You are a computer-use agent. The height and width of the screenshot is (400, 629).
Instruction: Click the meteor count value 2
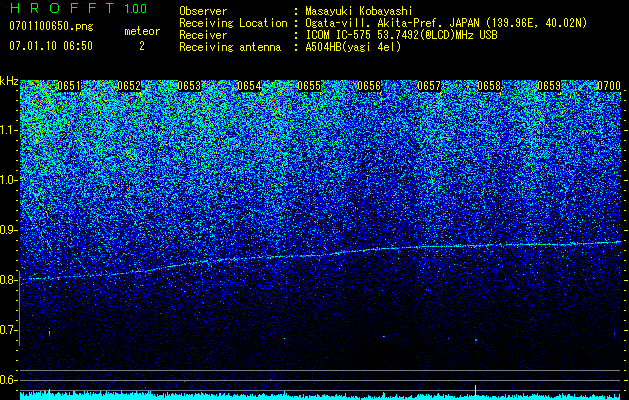pyautogui.click(x=142, y=46)
